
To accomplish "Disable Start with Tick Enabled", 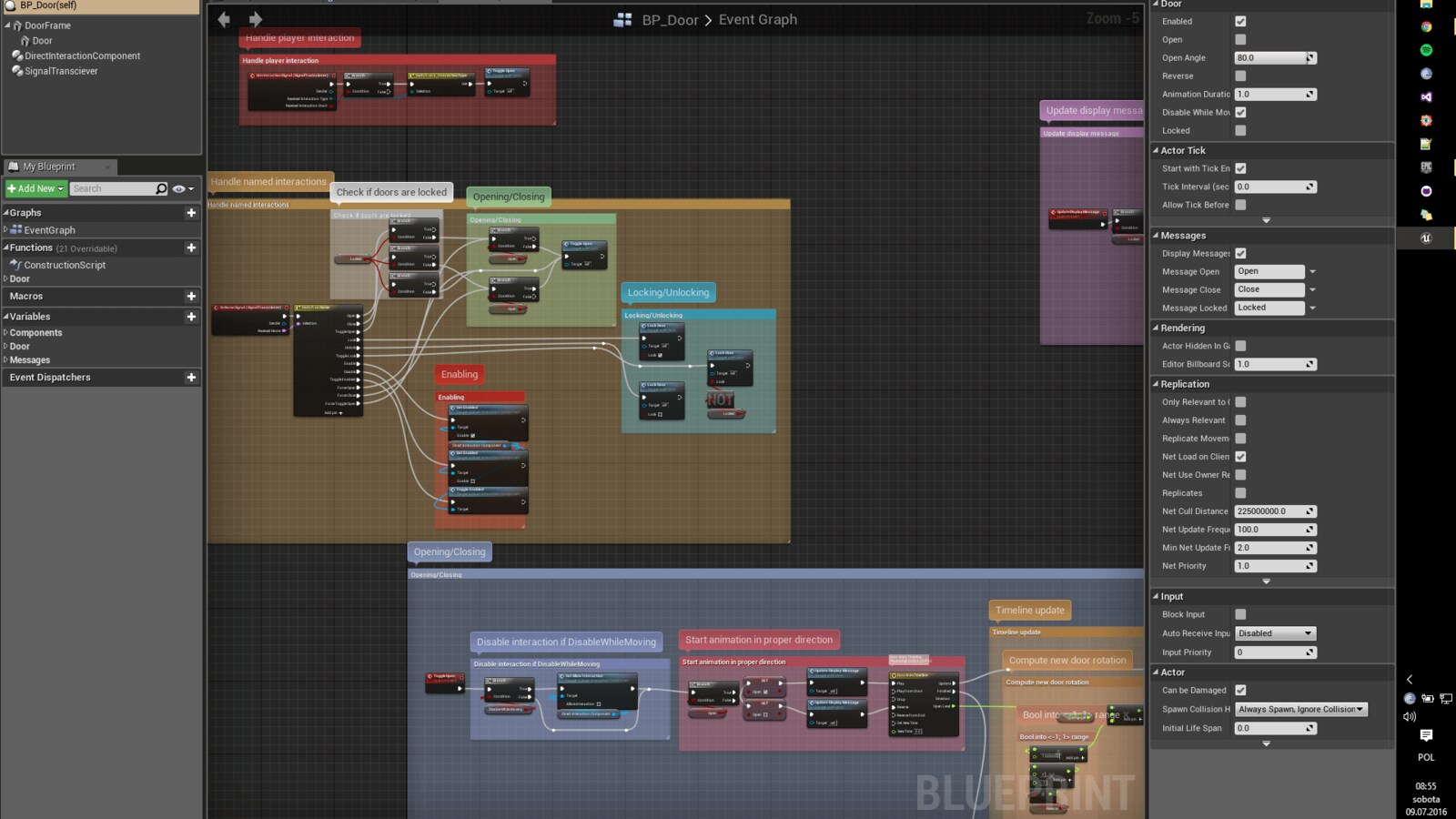I will (1239, 168).
